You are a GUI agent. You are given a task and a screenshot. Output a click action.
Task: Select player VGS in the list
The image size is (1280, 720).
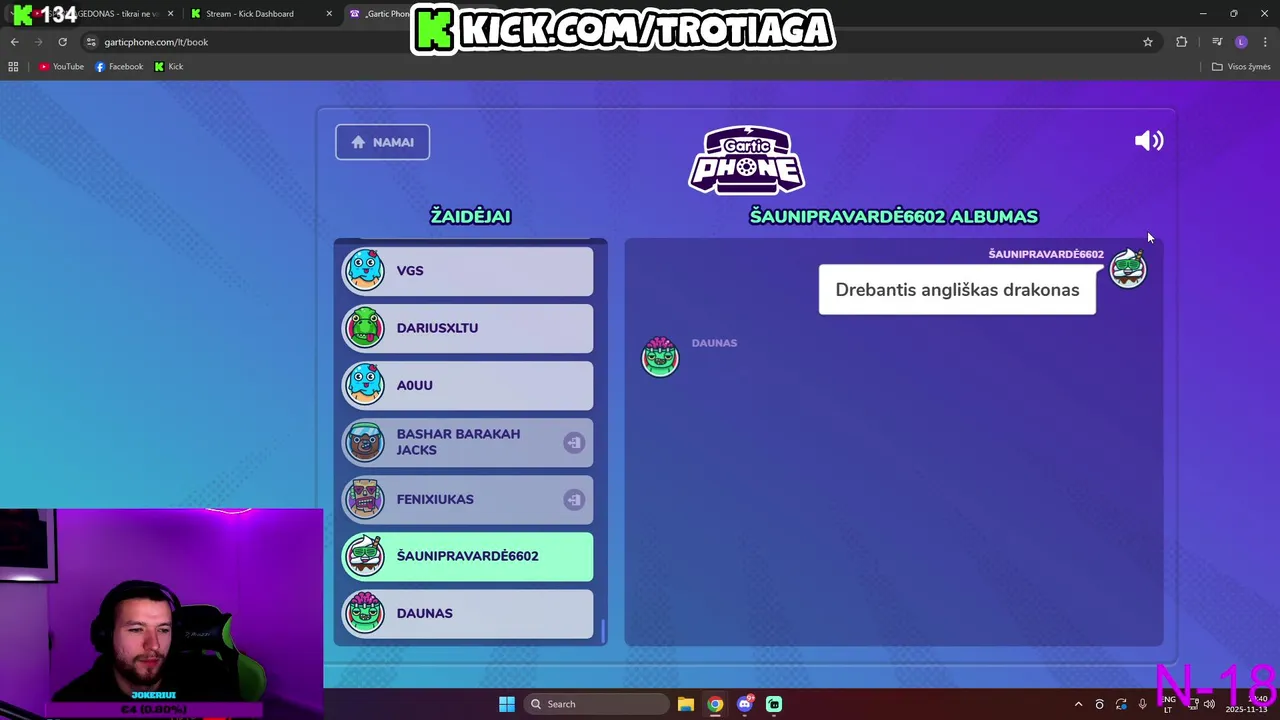click(x=468, y=271)
